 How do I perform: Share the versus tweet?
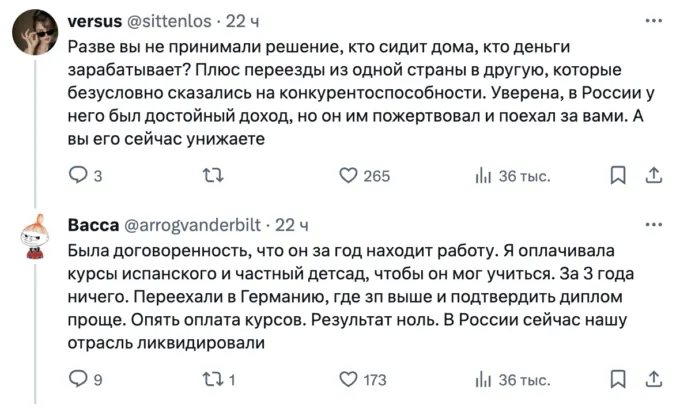pos(653,176)
